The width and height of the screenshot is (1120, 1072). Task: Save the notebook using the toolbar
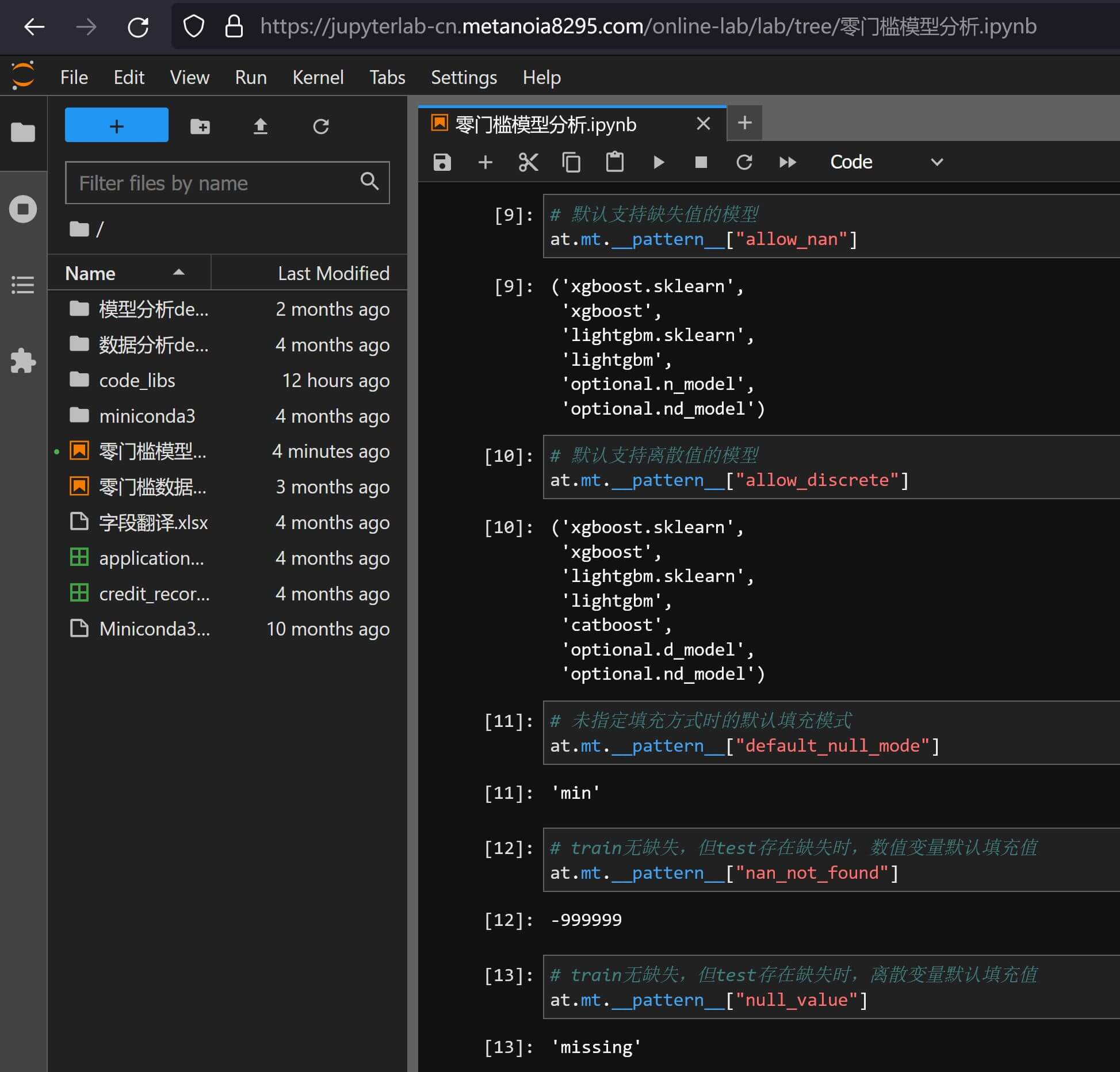tap(442, 162)
